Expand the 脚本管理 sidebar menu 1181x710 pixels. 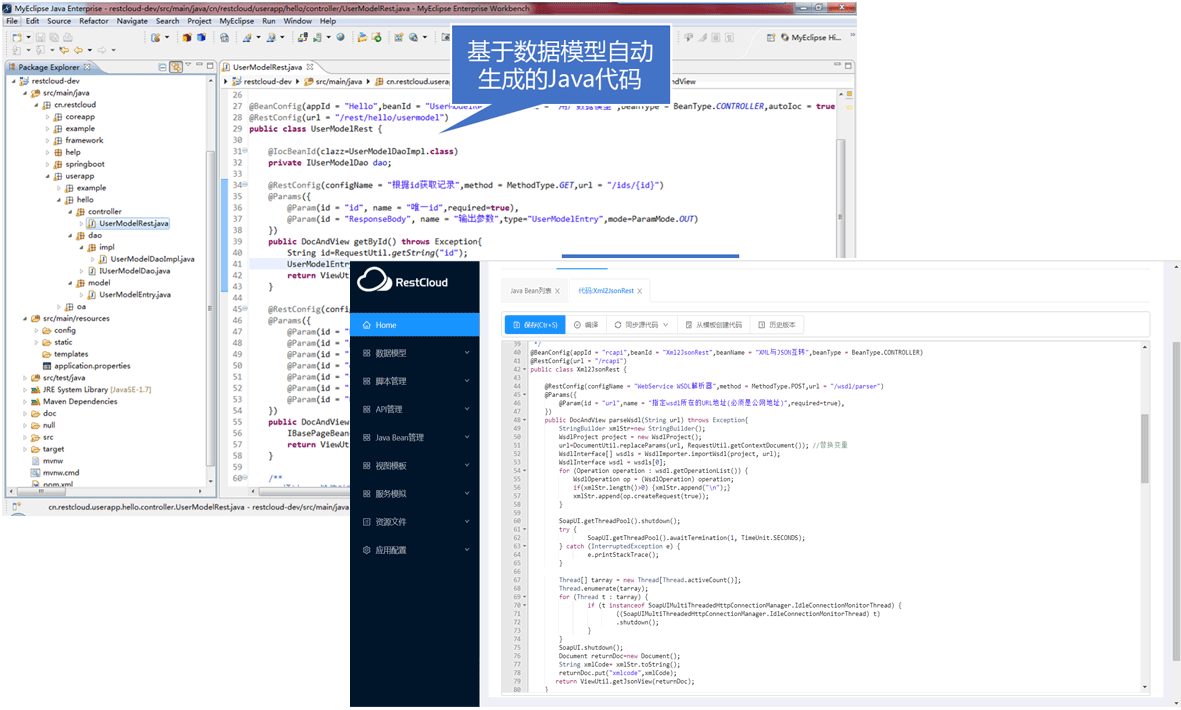point(414,381)
